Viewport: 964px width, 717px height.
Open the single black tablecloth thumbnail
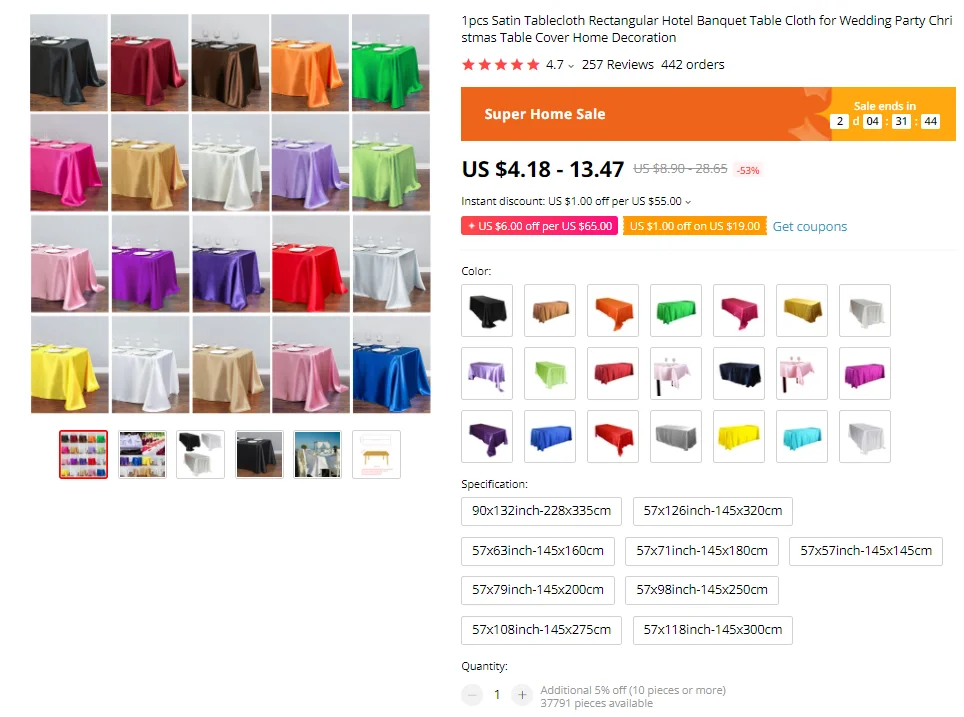click(259, 454)
